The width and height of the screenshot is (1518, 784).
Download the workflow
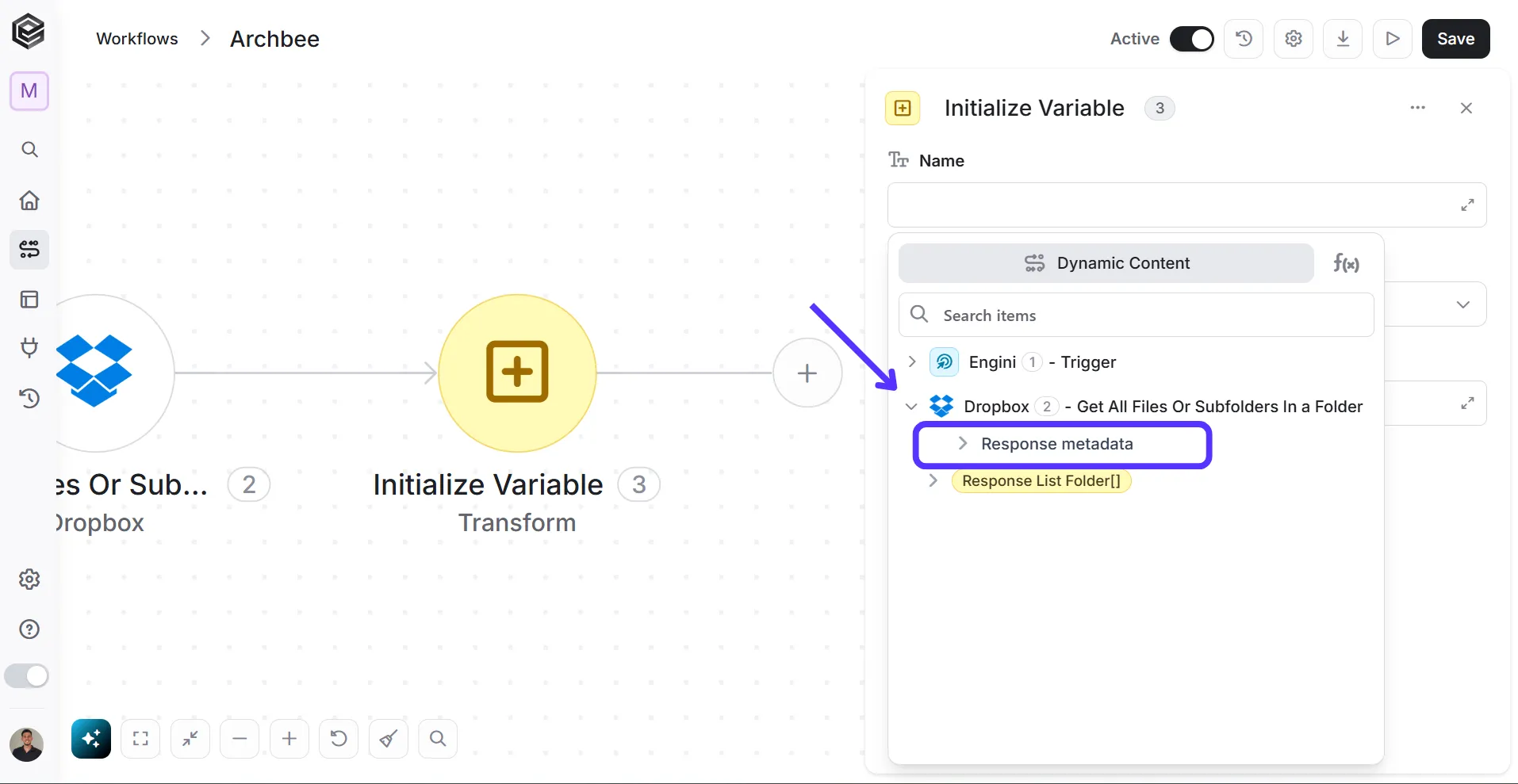[1344, 39]
